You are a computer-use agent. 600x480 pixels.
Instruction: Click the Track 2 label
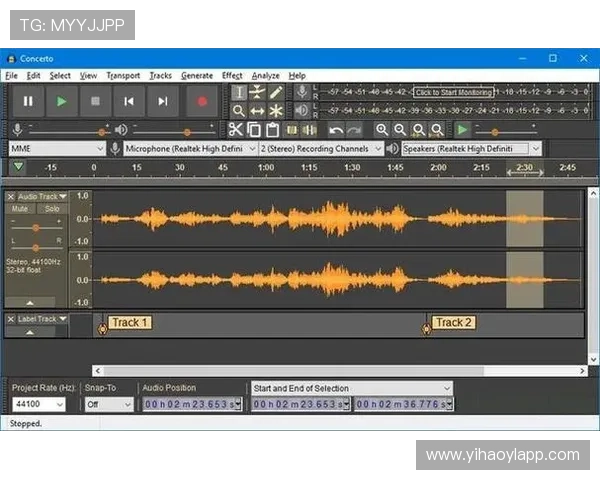pos(454,323)
